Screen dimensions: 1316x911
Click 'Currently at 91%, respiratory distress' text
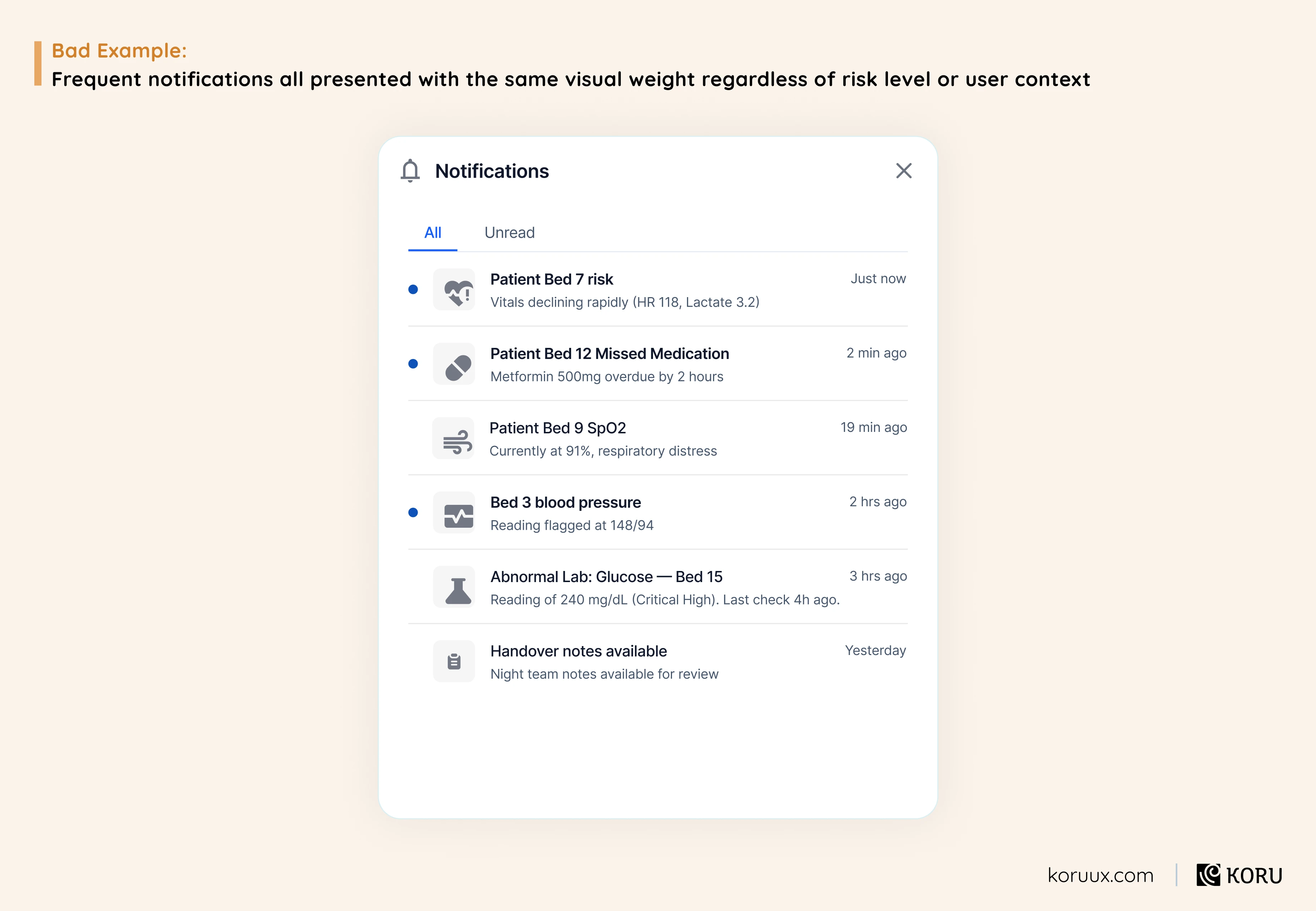pos(603,451)
